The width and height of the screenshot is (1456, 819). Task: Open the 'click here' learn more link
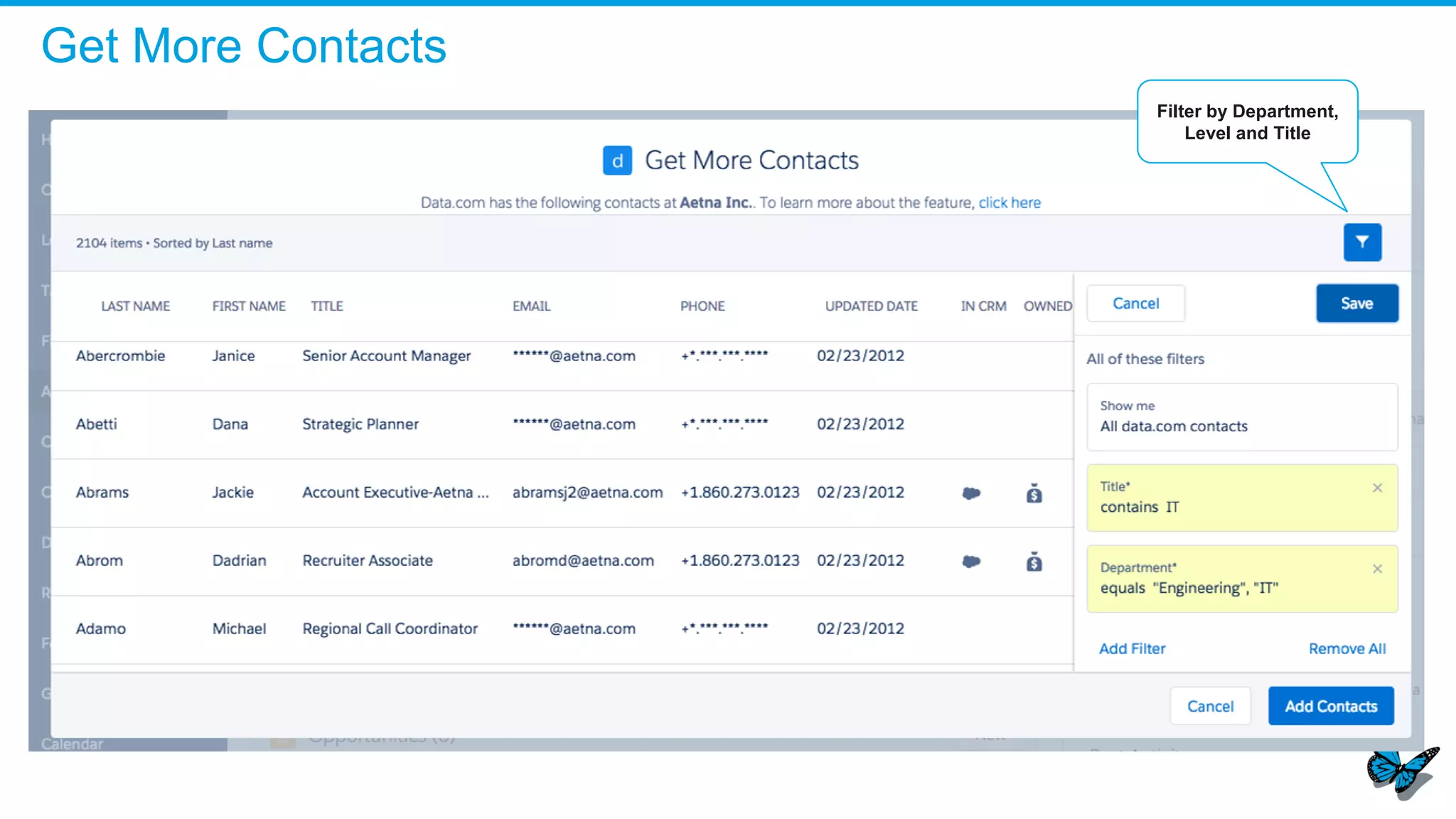[x=1010, y=203]
